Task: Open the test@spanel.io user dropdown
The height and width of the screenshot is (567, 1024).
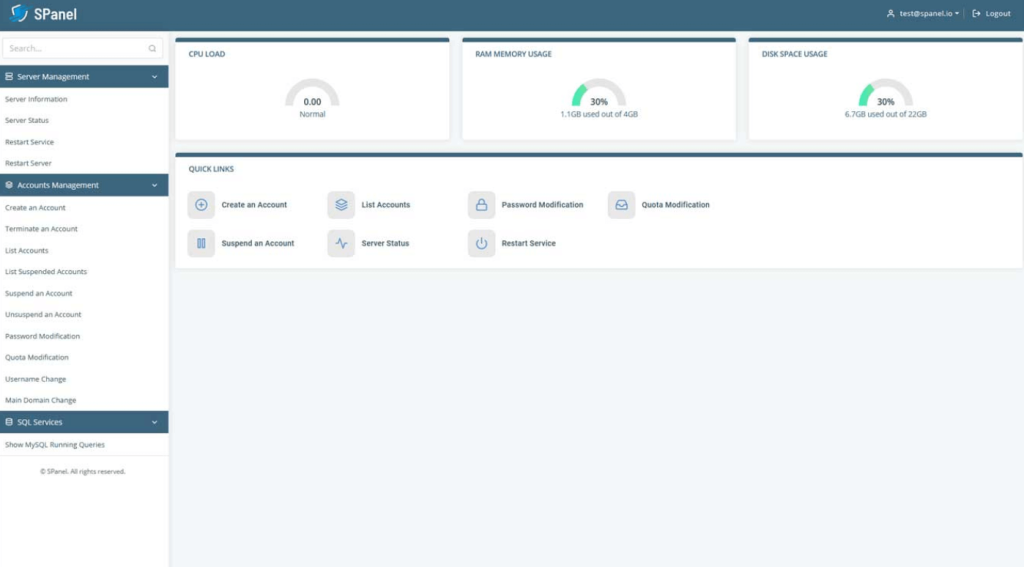Action: pos(923,13)
